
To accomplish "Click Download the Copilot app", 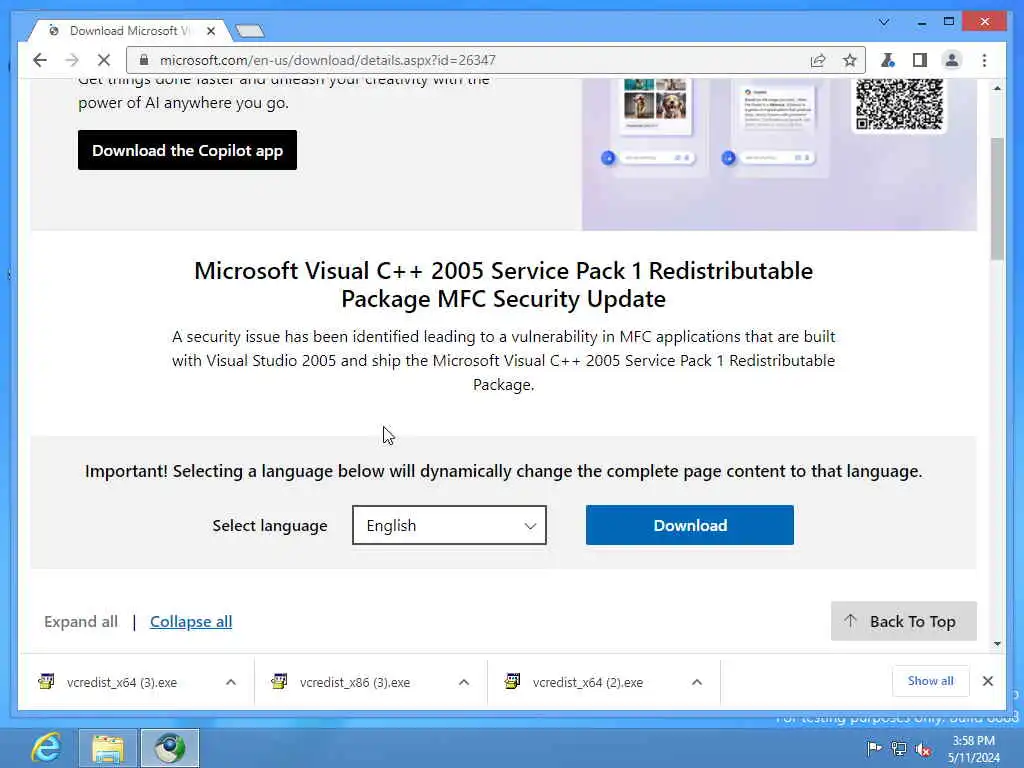I will (x=187, y=150).
